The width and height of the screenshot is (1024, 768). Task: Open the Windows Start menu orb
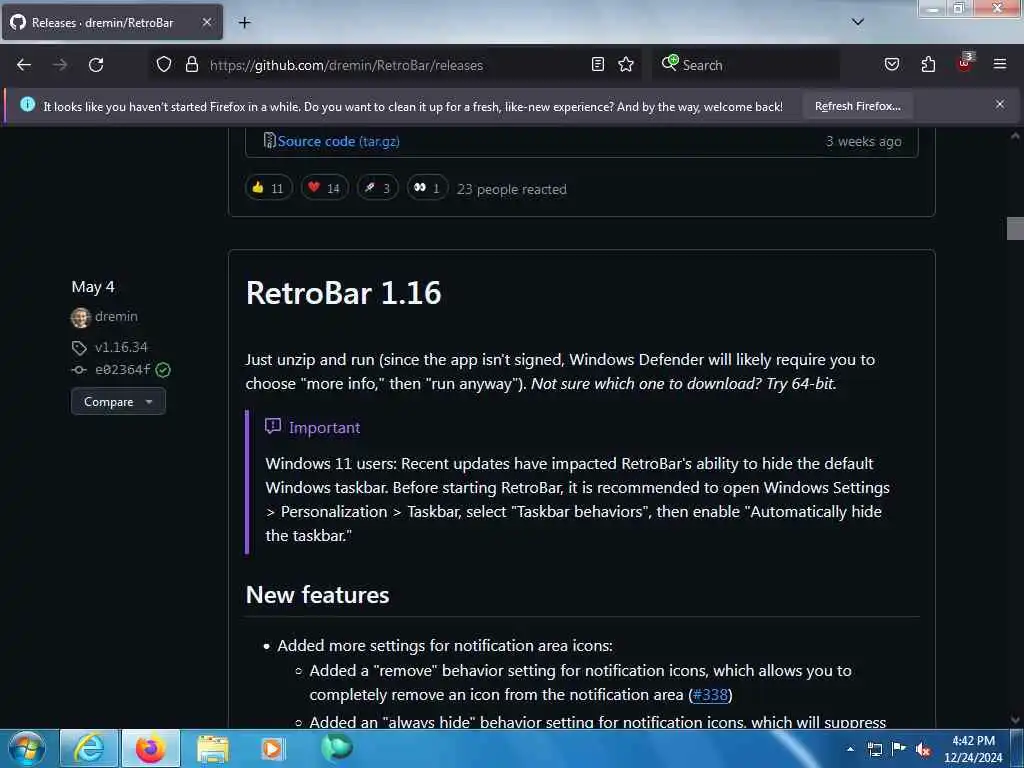tap(27, 748)
